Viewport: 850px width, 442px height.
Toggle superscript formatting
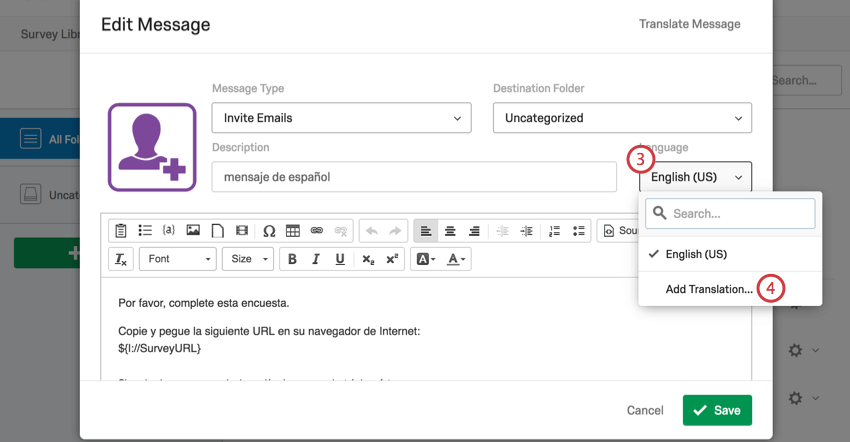click(392, 259)
